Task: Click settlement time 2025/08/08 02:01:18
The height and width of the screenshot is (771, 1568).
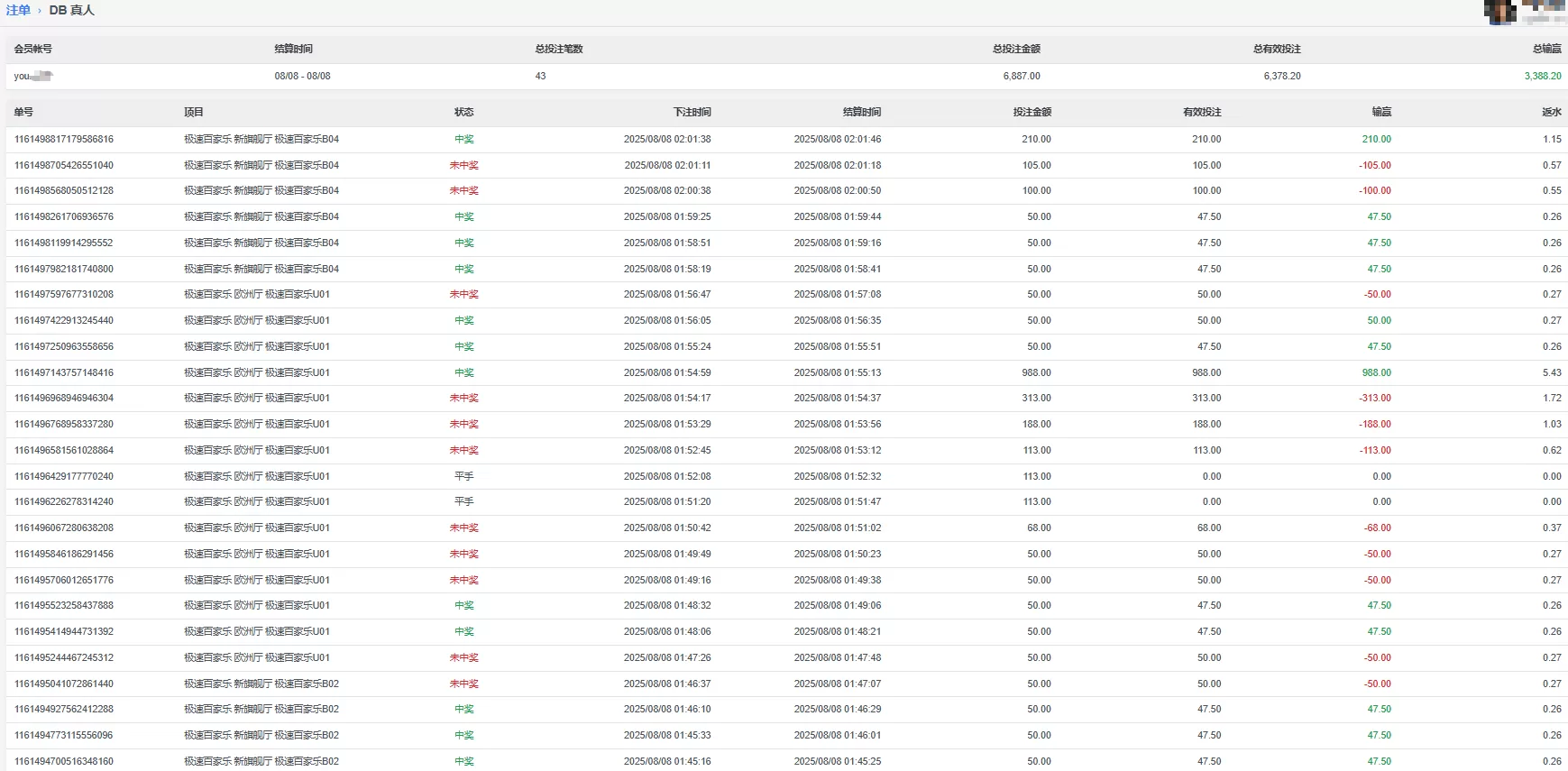Action: pyautogui.click(x=838, y=165)
